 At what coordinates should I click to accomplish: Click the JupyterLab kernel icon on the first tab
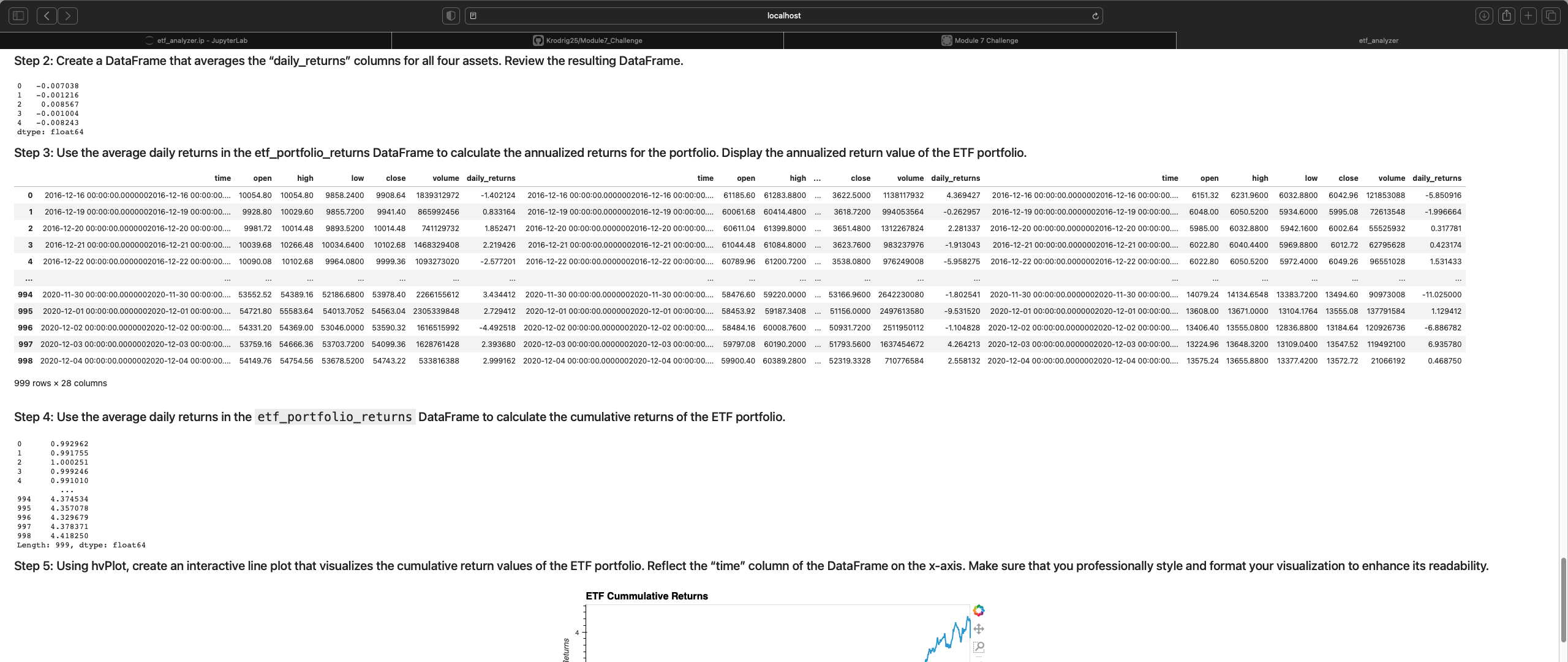click(x=149, y=40)
